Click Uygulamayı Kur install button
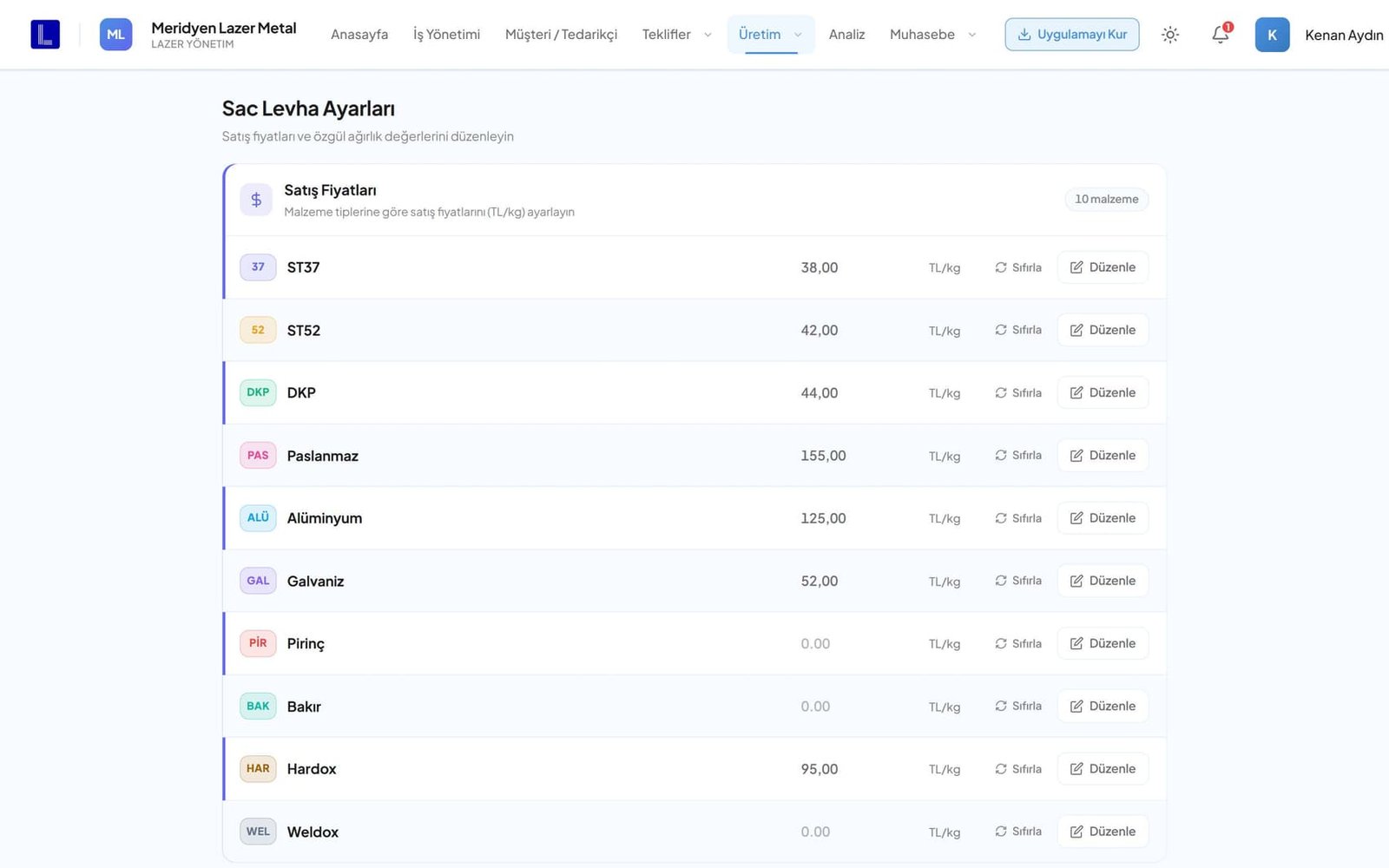The height and width of the screenshot is (868, 1389). pyautogui.click(x=1072, y=35)
